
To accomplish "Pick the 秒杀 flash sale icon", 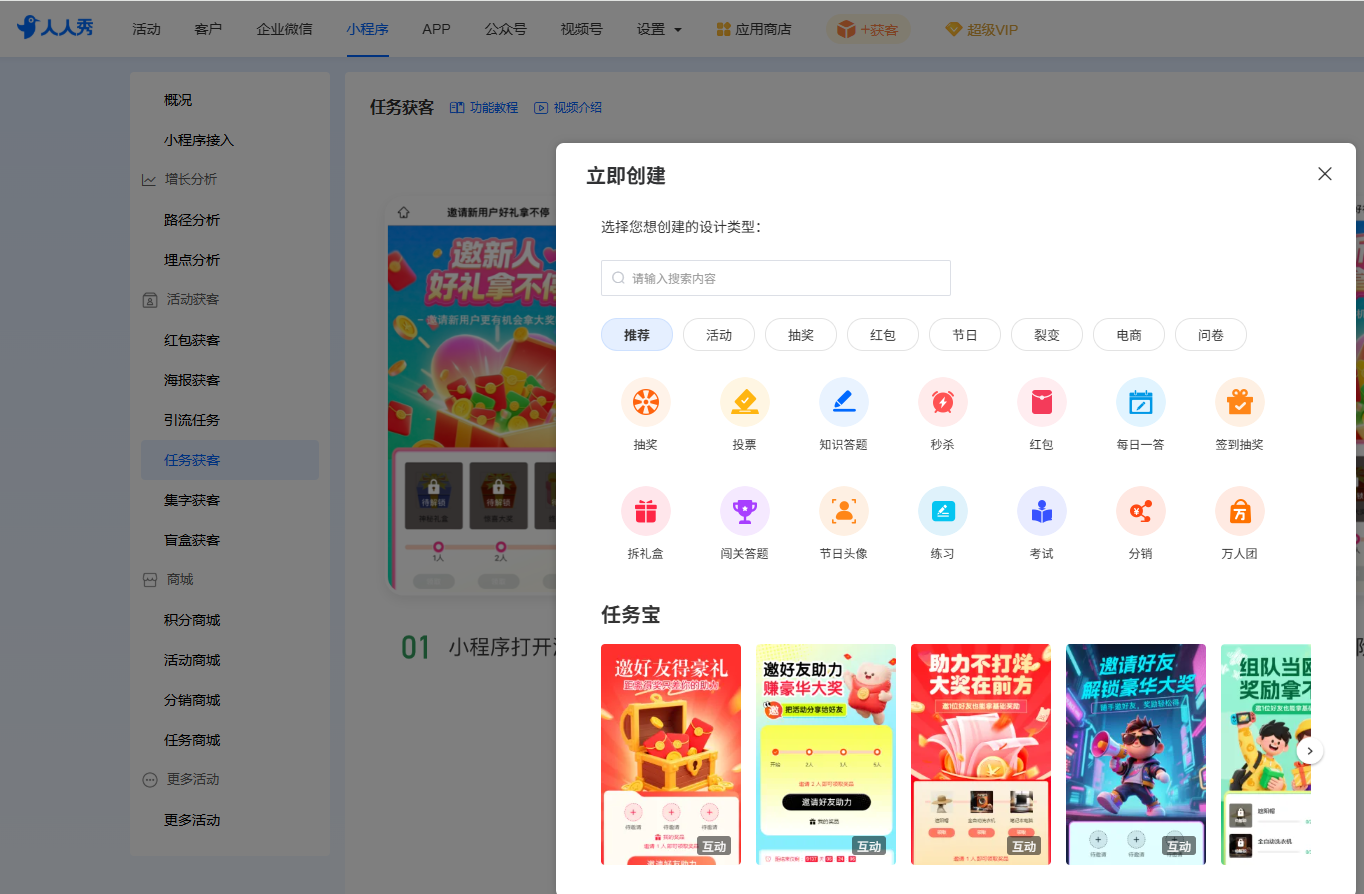I will pyautogui.click(x=942, y=402).
